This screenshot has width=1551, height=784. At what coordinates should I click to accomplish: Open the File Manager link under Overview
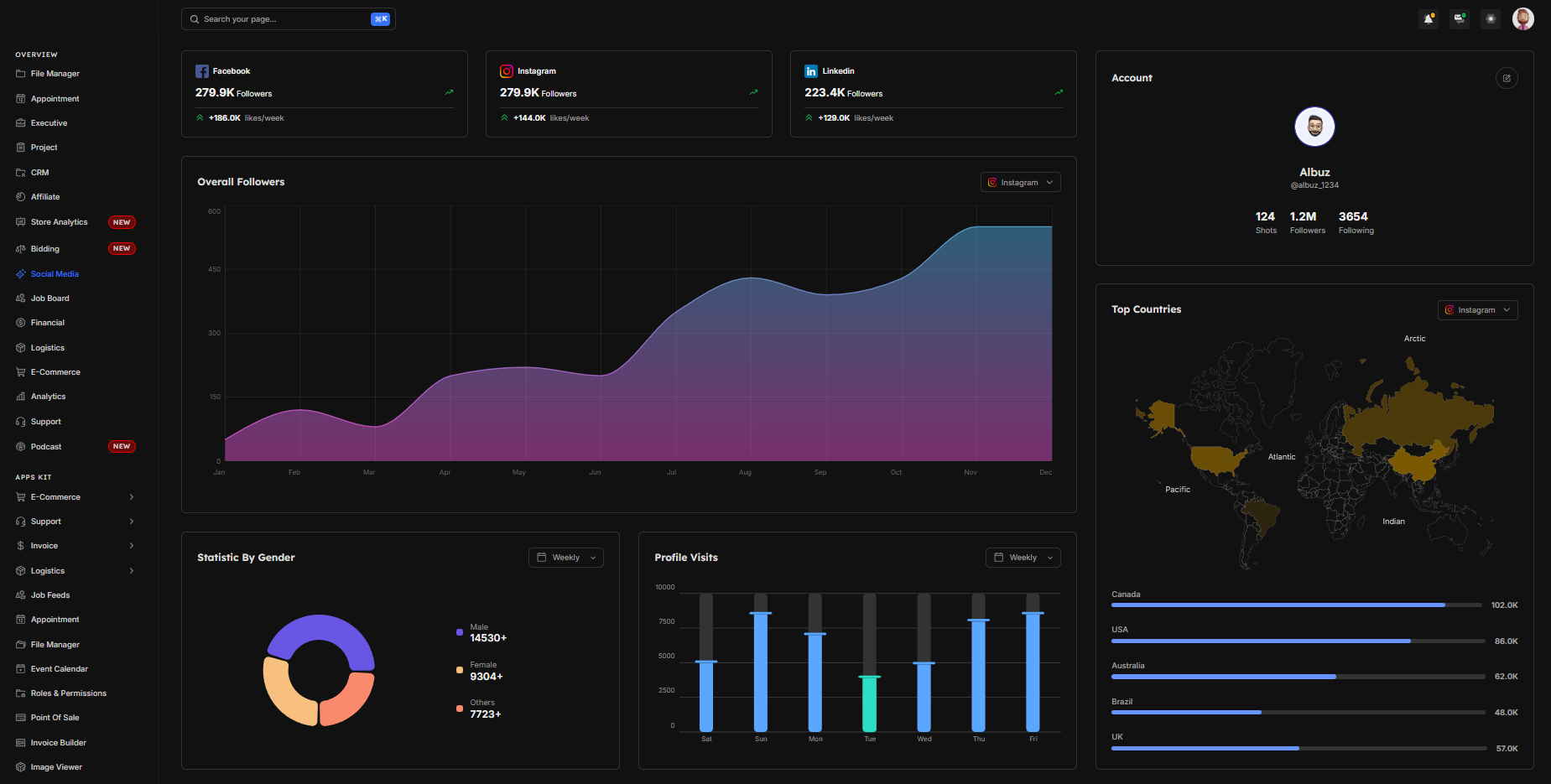pyautogui.click(x=55, y=74)
